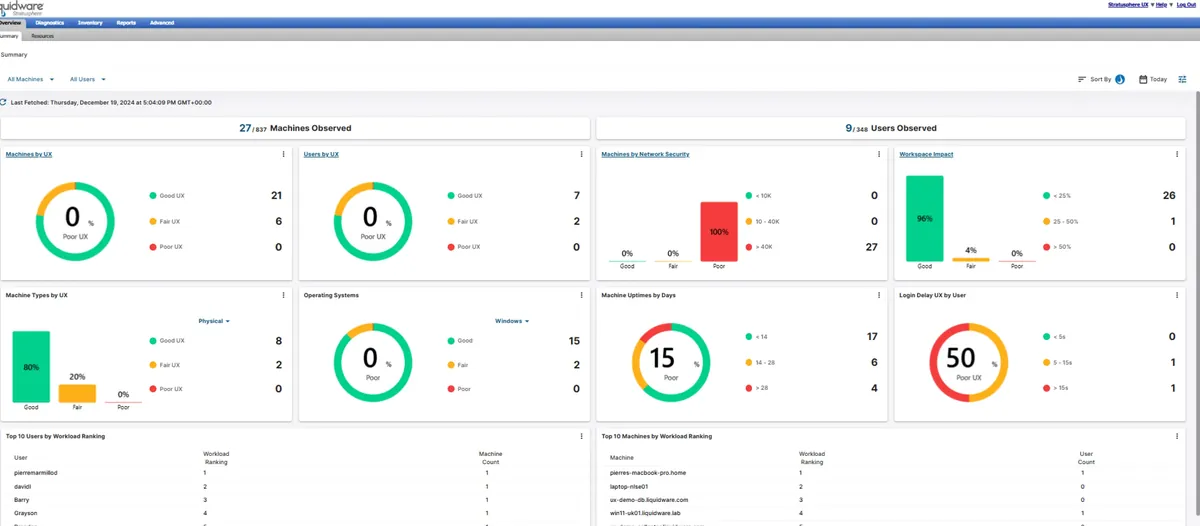This screenshot has height=526, width=1200.
Task: Click the green 96% Workspace Impact bar
Action: (924, 218)
